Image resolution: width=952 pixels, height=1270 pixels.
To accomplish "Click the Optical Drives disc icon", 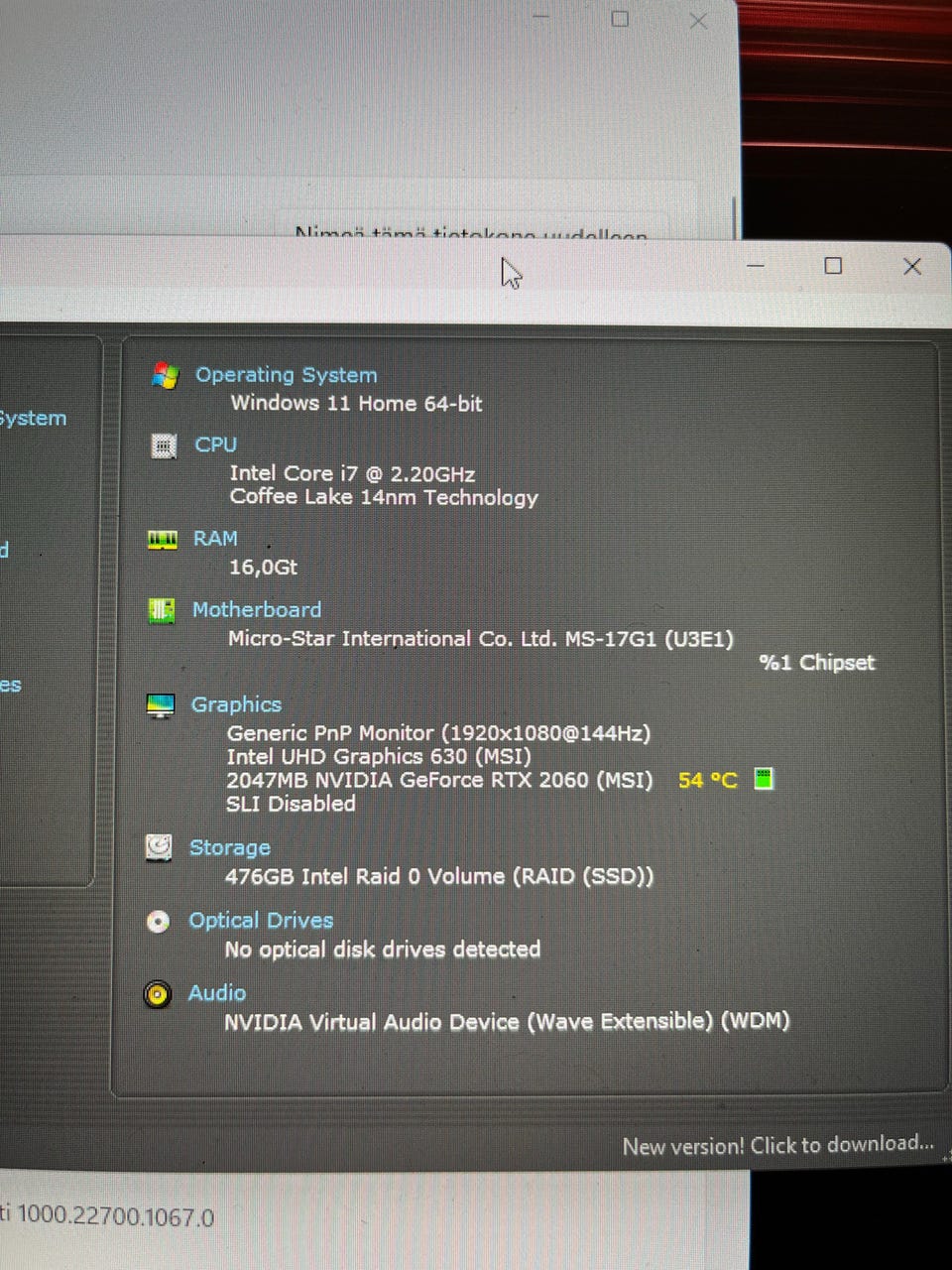I will (x=158, y=922).
